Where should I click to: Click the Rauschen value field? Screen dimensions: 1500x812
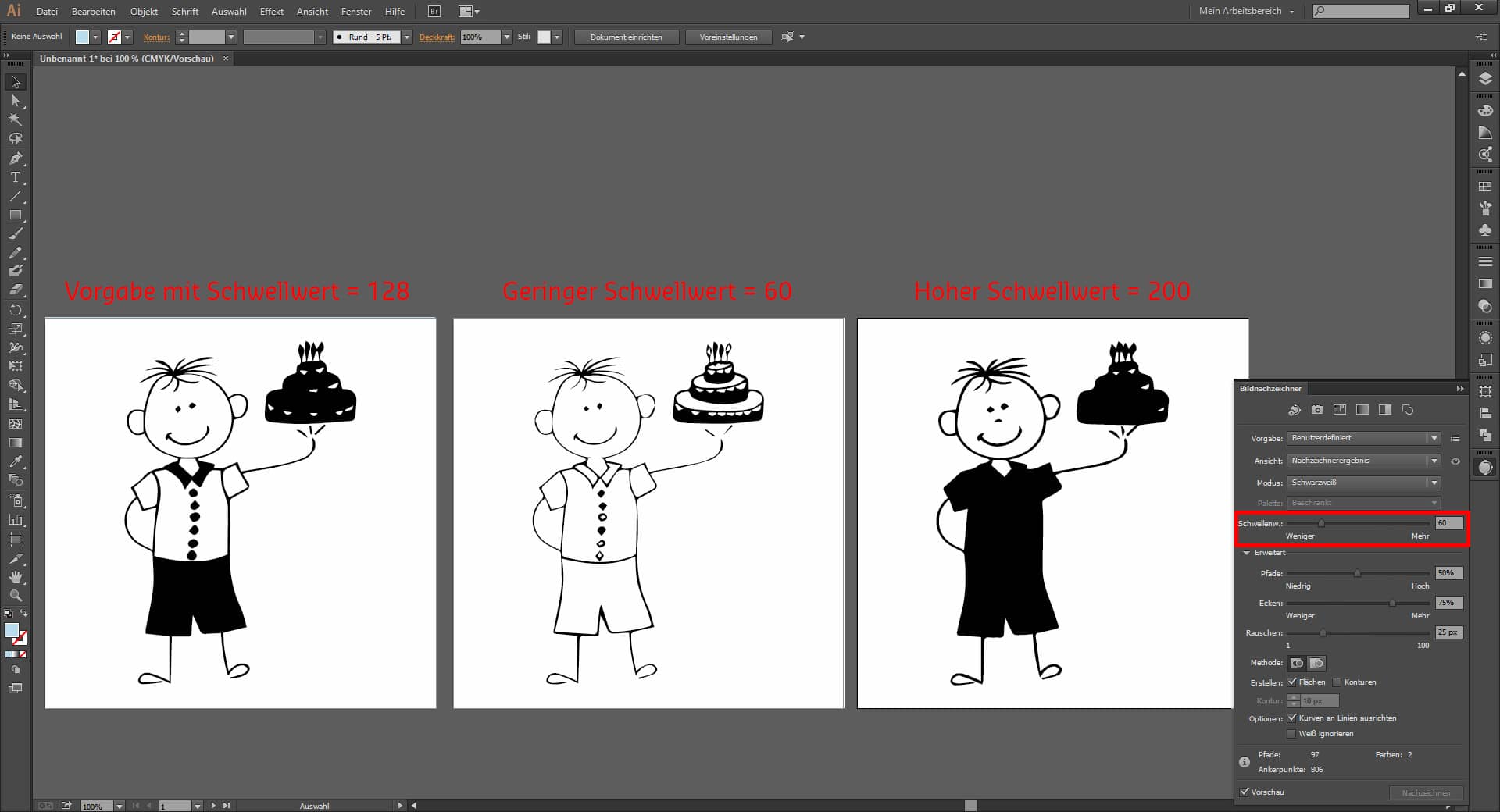[1448, 632]
